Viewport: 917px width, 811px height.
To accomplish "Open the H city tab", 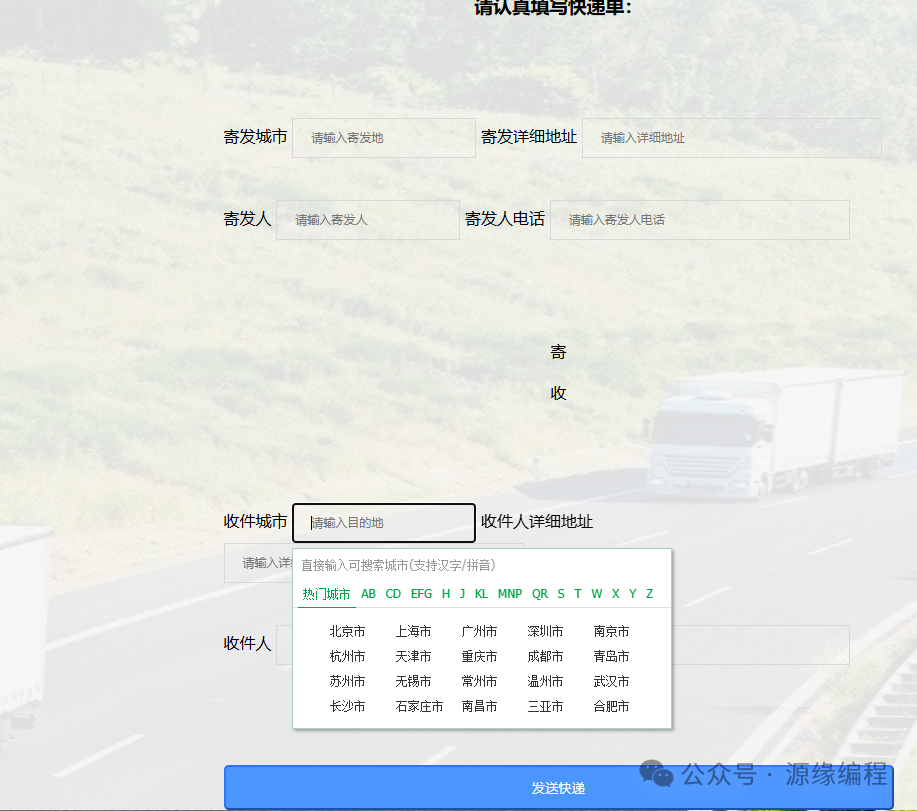I will click(446, 594).
